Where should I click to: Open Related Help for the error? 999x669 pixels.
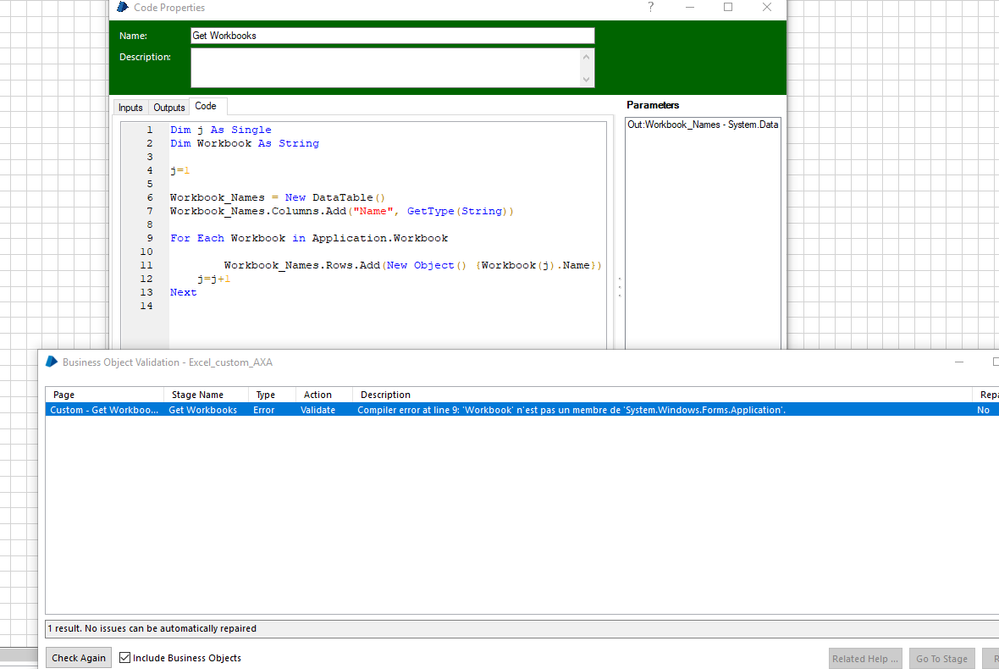[x=865, y=658]
